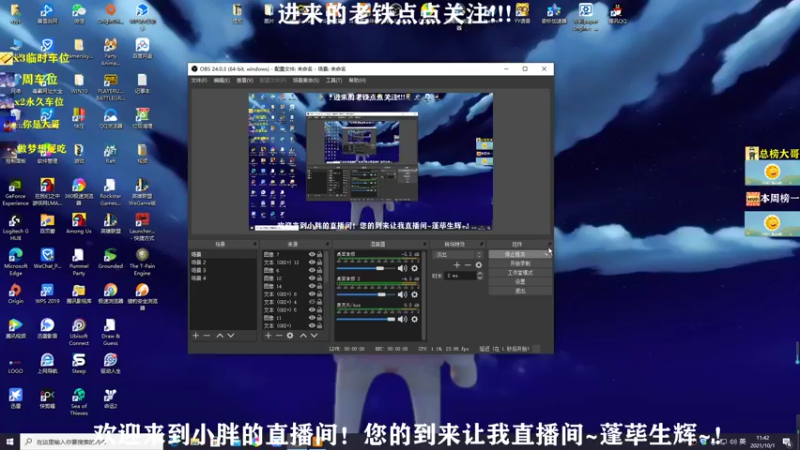Toggle eye icon for source 图像 11
Screen dimensions: 800x450
(312, 317)
